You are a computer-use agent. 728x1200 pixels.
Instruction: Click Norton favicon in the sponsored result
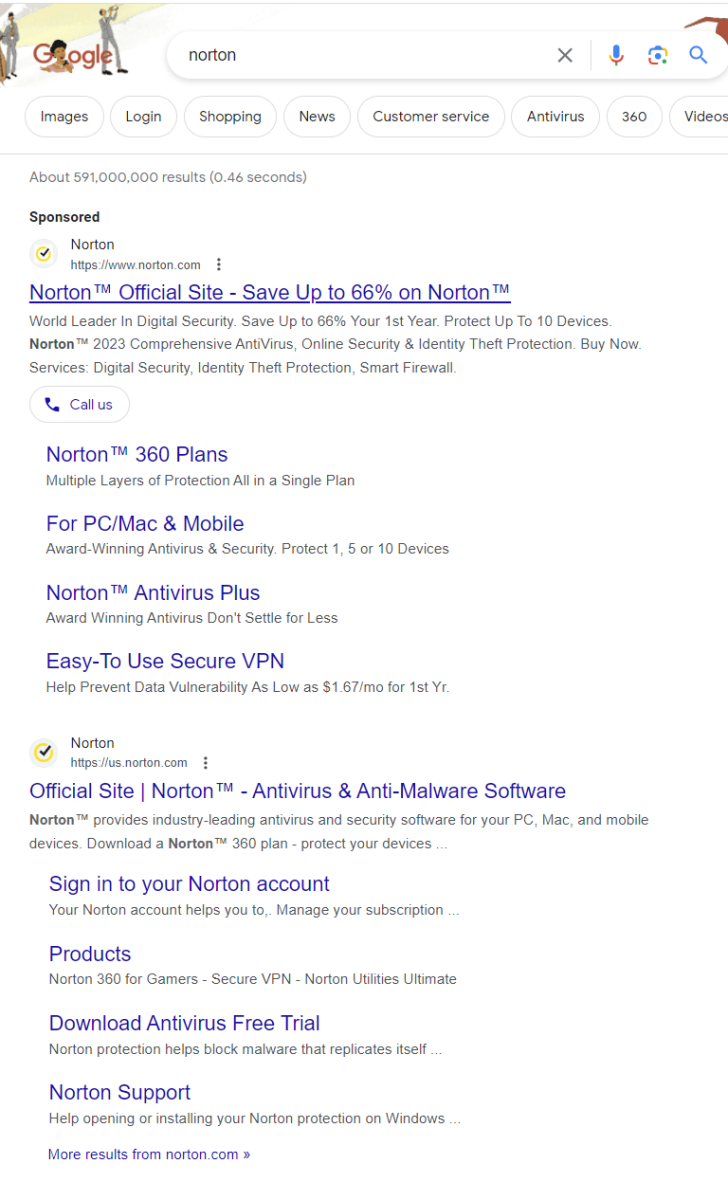click(43, 254)
